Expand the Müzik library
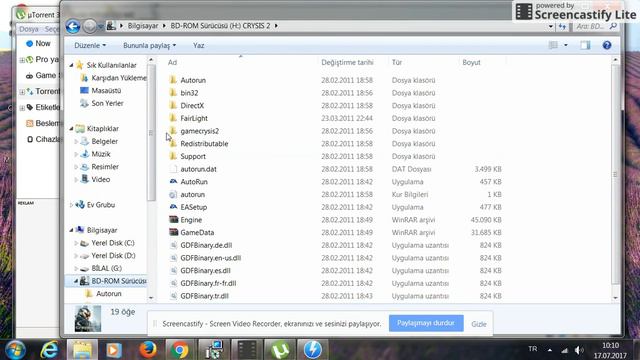Viewport: 640px width, 360px height. click(76, 154)
